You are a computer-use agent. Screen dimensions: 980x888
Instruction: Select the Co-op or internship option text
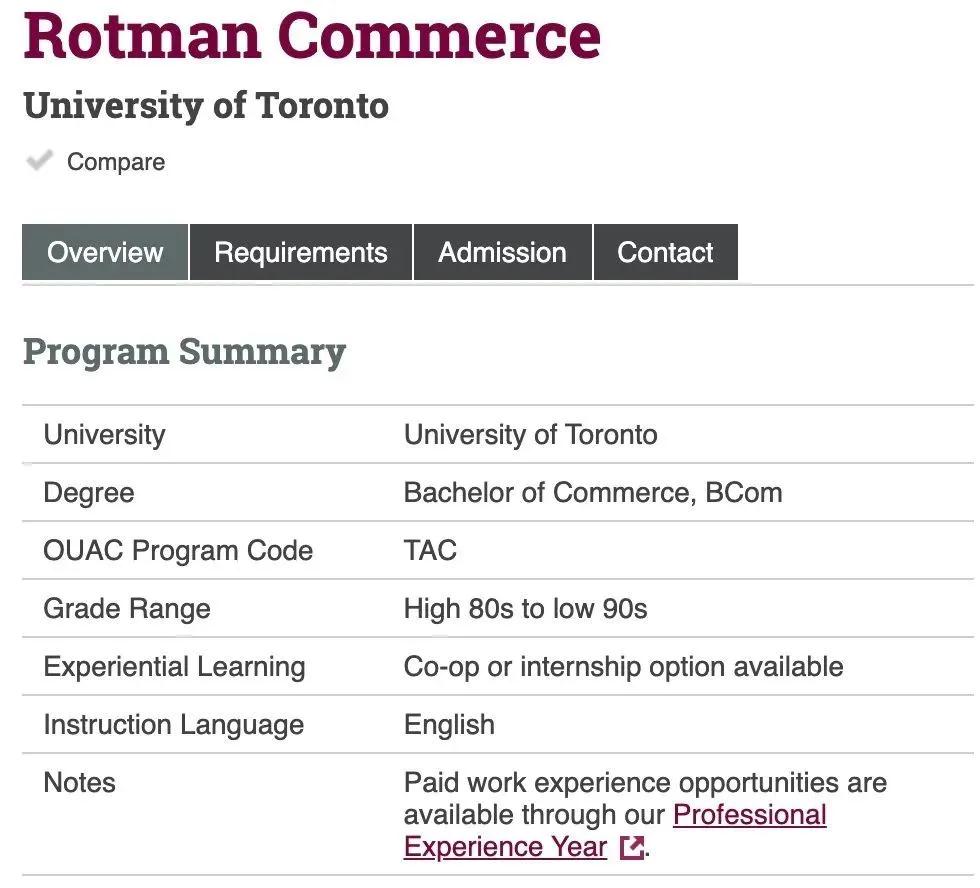click(623, 667)
